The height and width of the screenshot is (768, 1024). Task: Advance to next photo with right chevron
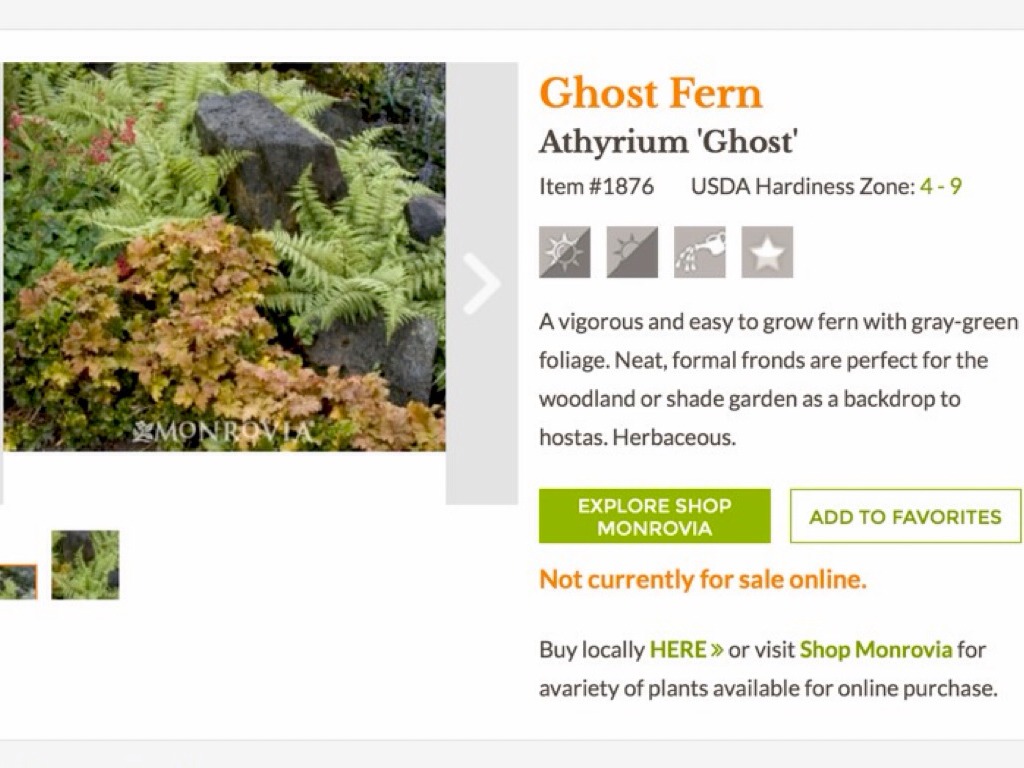482,284
